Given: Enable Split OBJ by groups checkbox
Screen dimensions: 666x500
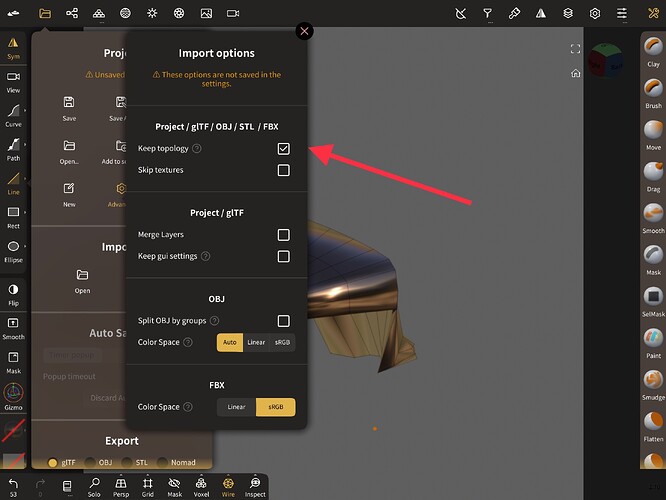Looking at the screenshot, I should click(283, 321).
